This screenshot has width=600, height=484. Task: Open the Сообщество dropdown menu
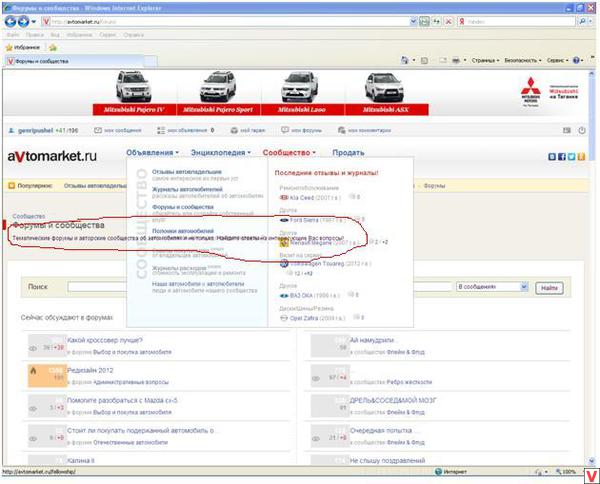pos(289,153)
